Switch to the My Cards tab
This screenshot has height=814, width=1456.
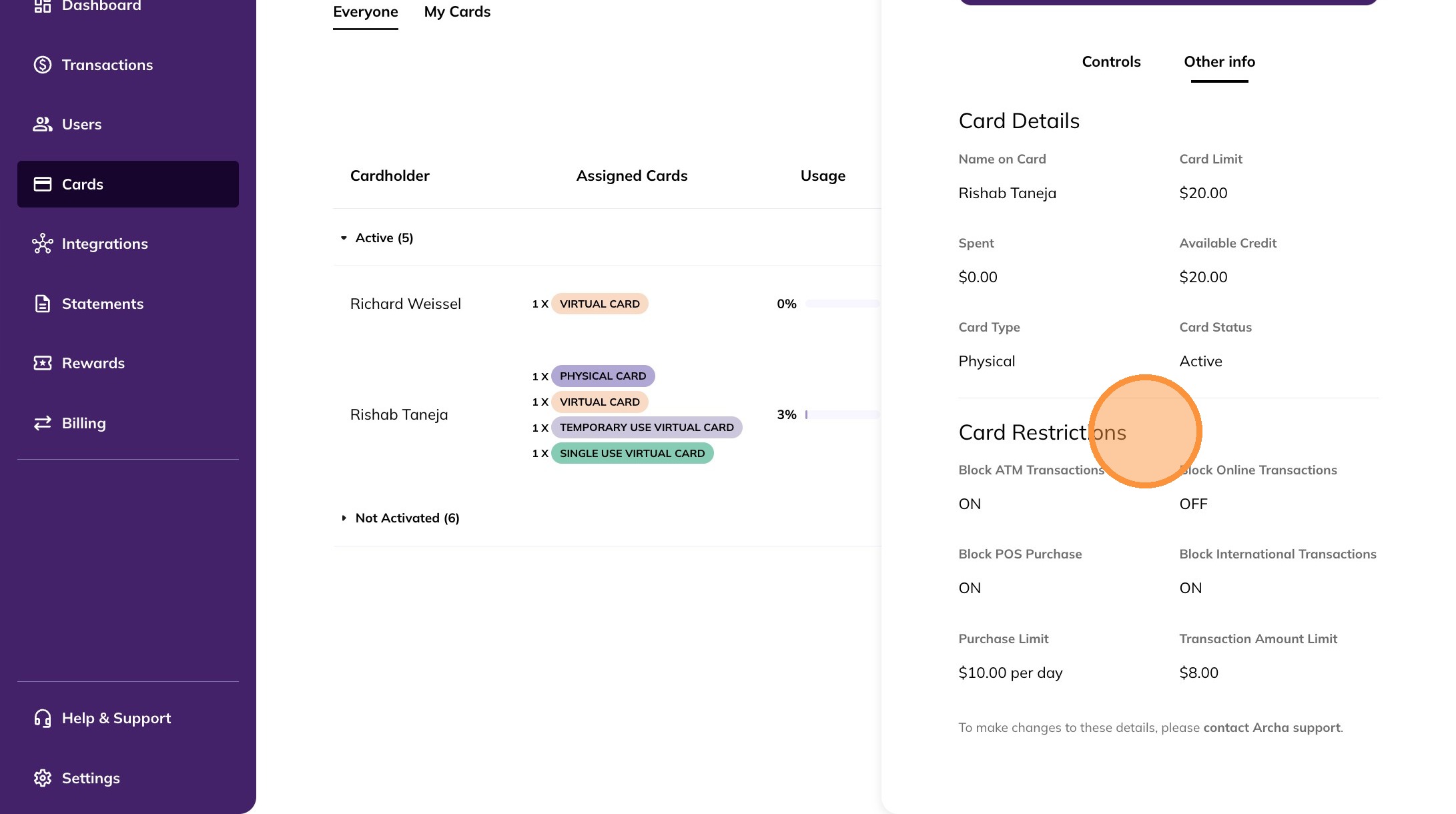[x=457, y=12]
